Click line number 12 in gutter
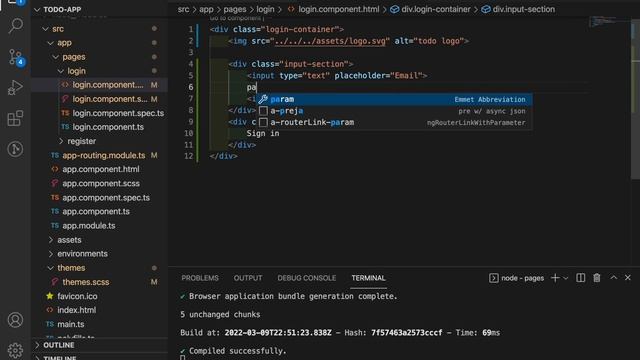 click(x=188, y=156)
